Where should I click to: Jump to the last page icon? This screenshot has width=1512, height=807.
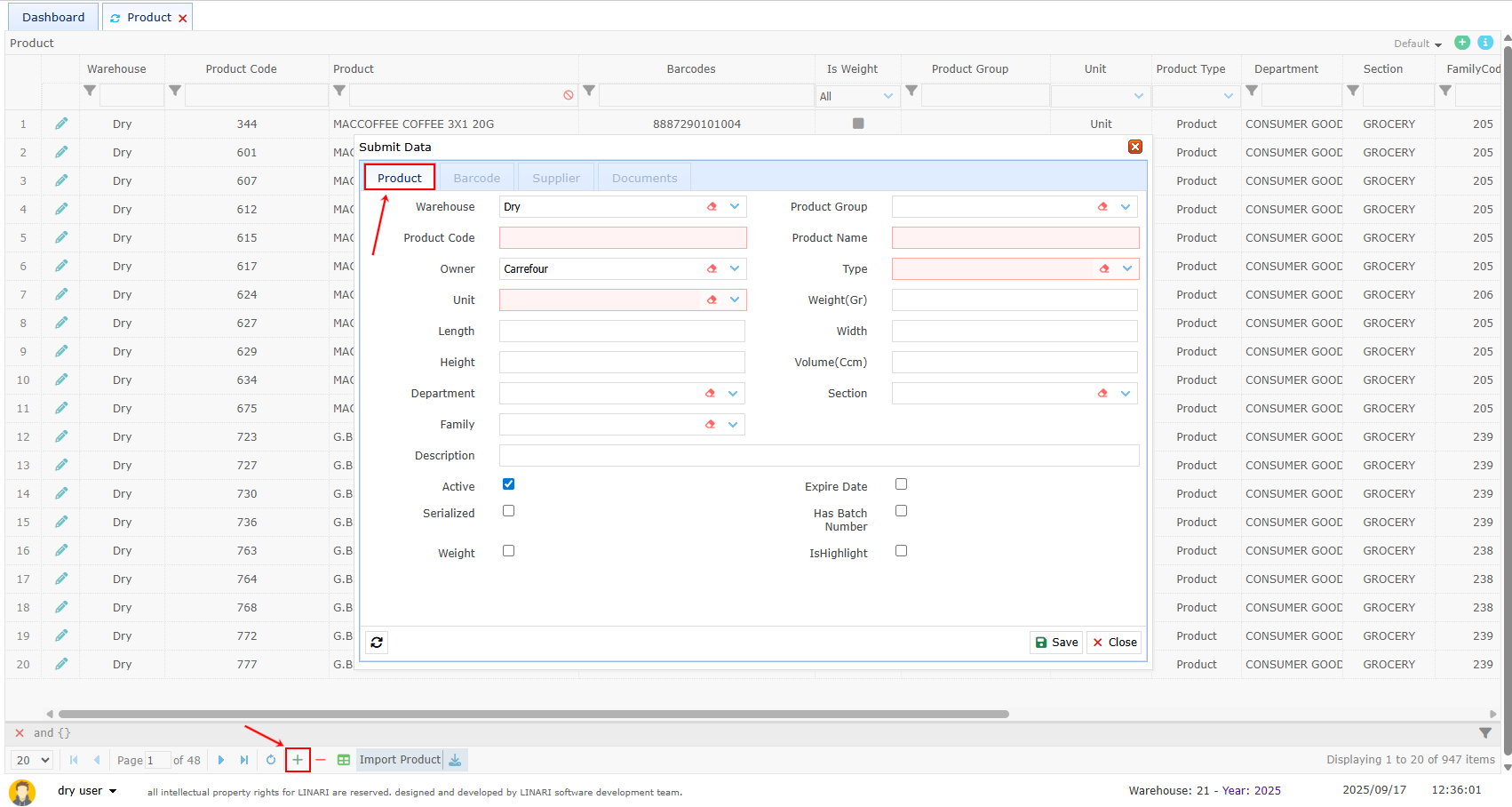pos(244,760)
